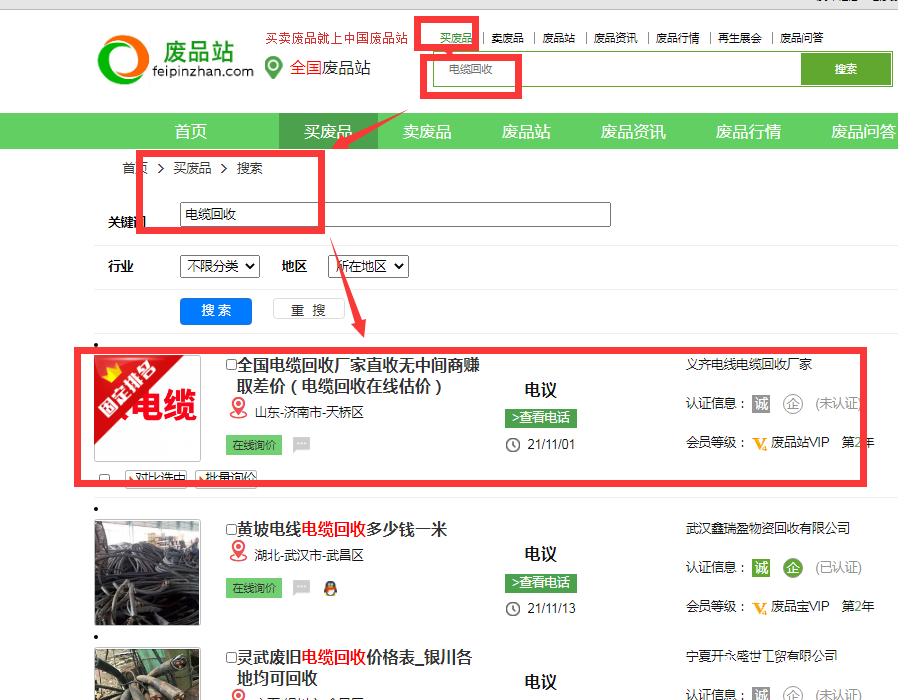Click the red location pin beside 山东-济南市-天桥区
Image resolution: width=898 pixels, height=700 pixels.
pos(238,408)
